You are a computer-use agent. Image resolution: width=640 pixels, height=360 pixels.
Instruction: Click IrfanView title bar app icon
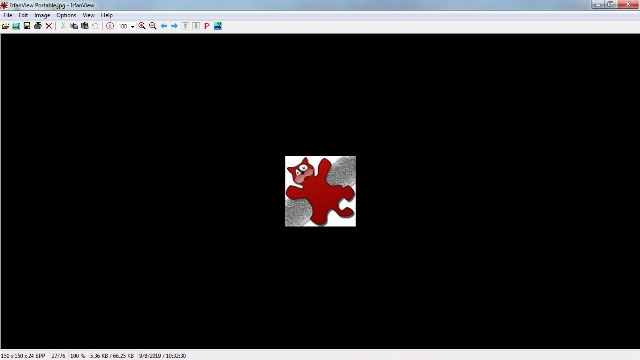click(4, 5)
